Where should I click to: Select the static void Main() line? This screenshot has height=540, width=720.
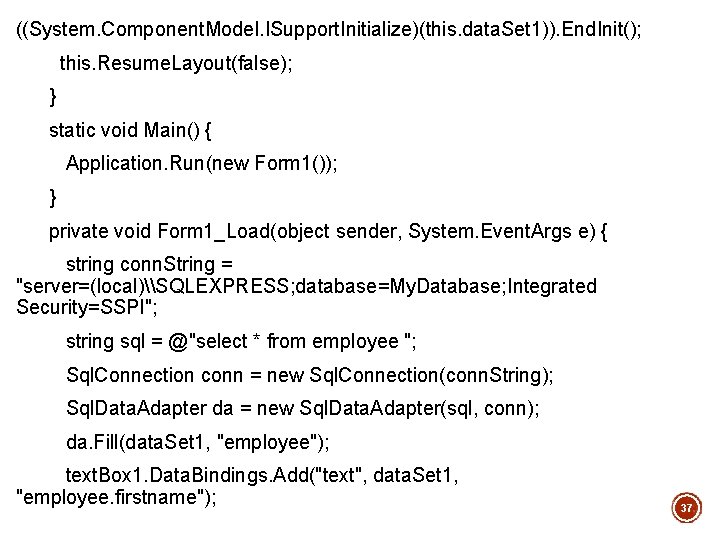point(129,130)
